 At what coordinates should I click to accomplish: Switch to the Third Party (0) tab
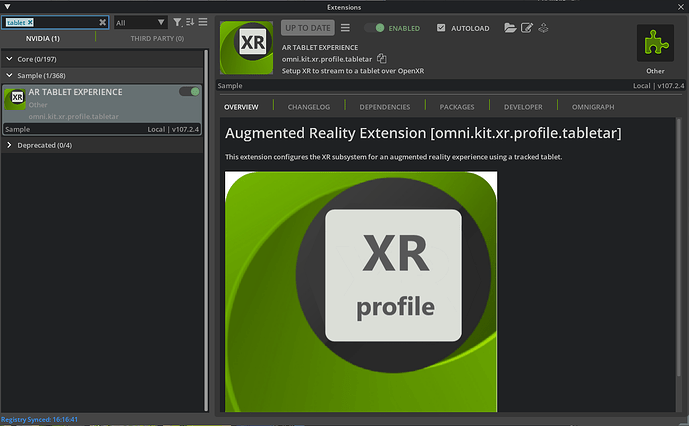pos(157,38)
